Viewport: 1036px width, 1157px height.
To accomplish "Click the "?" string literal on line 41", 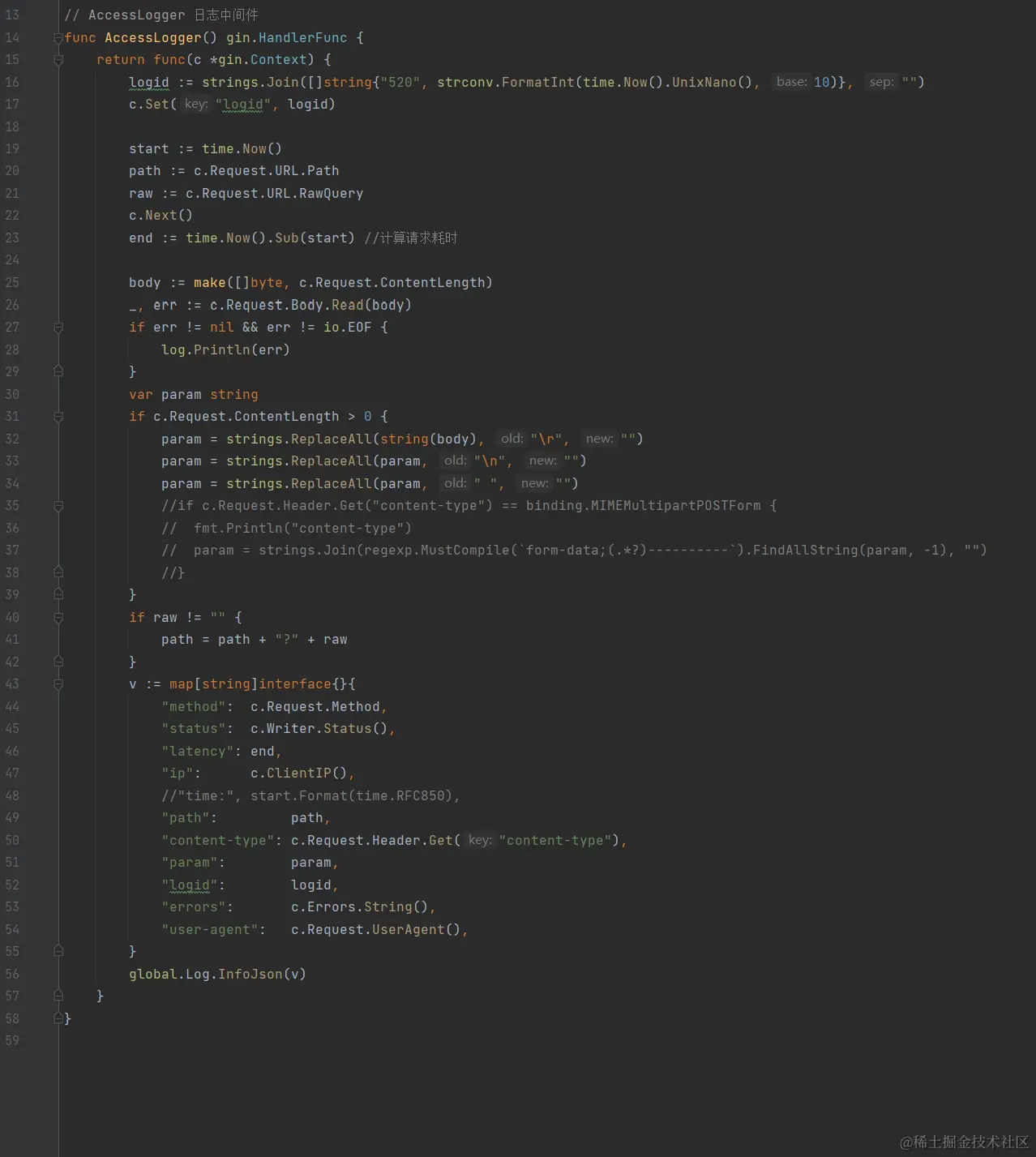I will pos(286,640).
